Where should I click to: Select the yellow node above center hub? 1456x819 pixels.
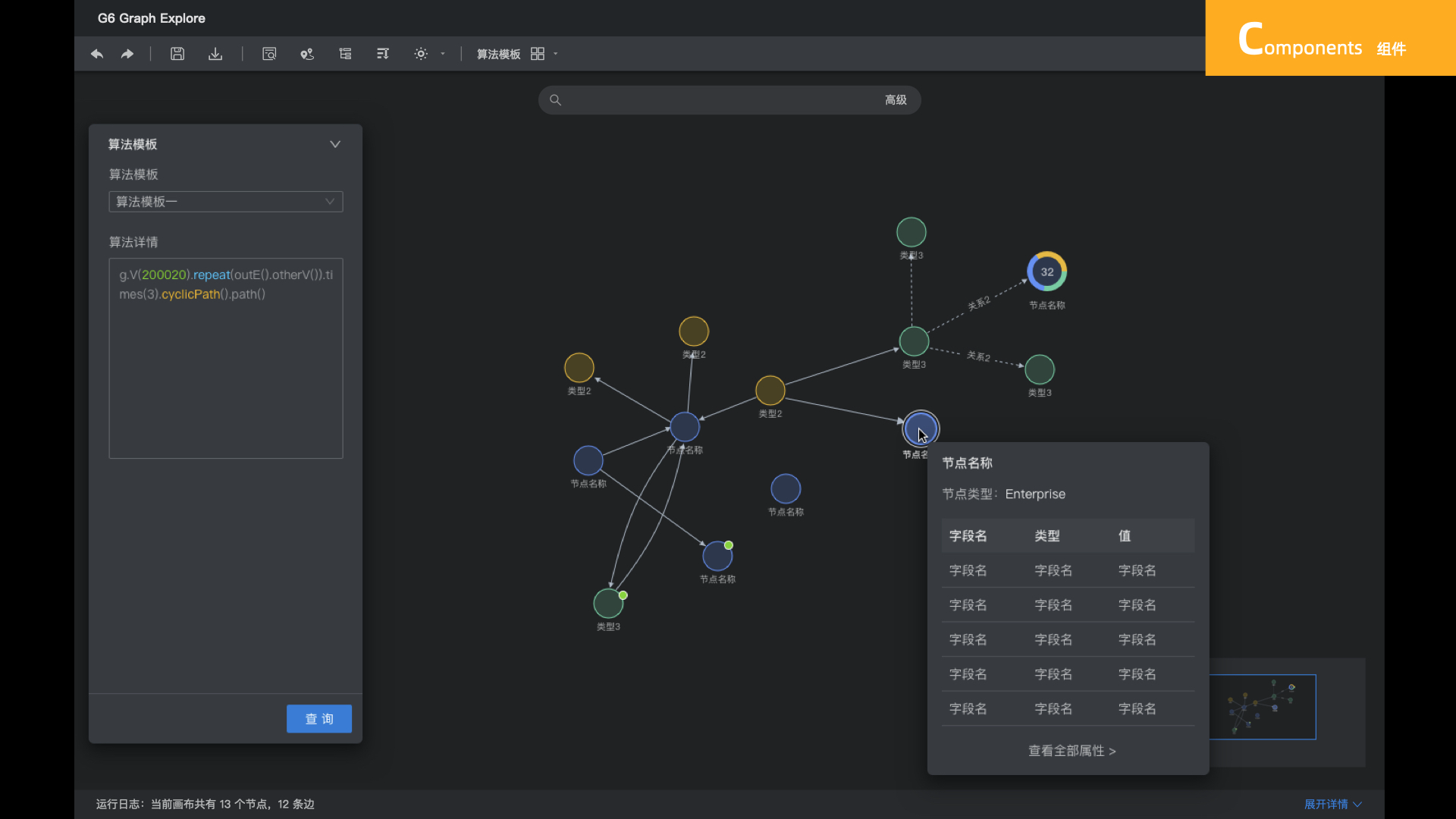pos(694,331)
